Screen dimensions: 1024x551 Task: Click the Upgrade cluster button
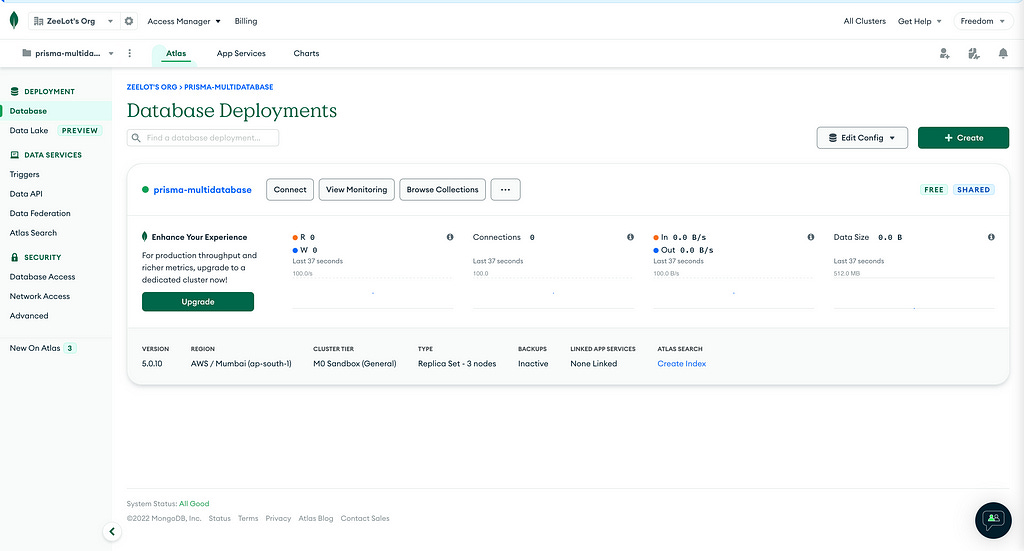(x=198, y=302)
